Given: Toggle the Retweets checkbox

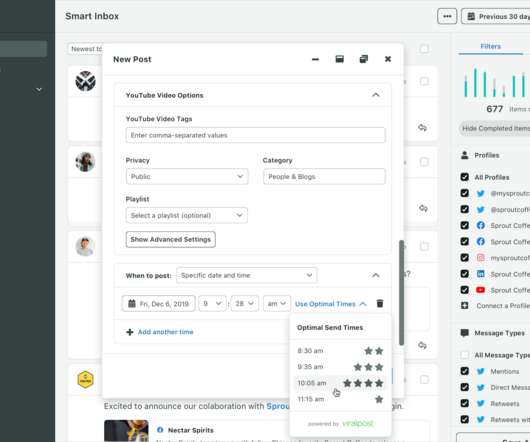Looking at the screenshot, I should tap(465, 403).
